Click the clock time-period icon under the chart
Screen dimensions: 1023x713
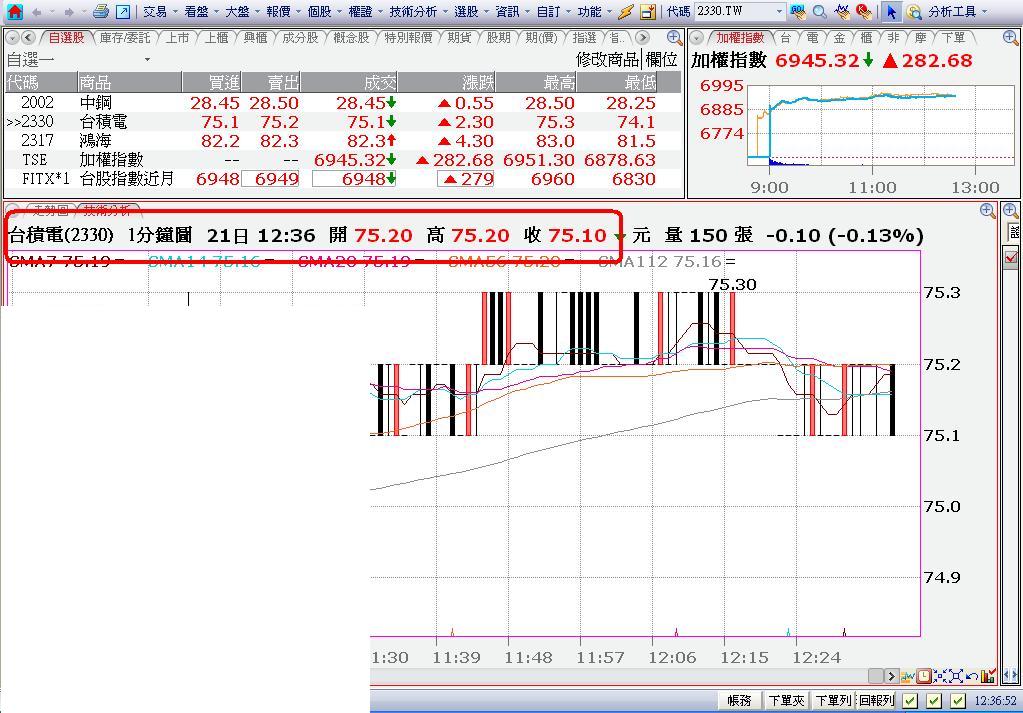click(924, 676)
